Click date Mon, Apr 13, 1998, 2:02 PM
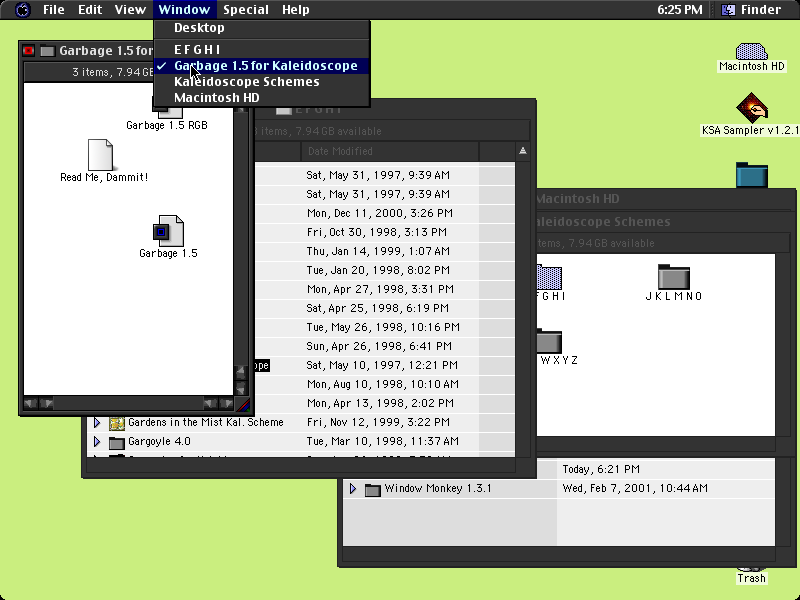800x600 pixels. (380, 403)
